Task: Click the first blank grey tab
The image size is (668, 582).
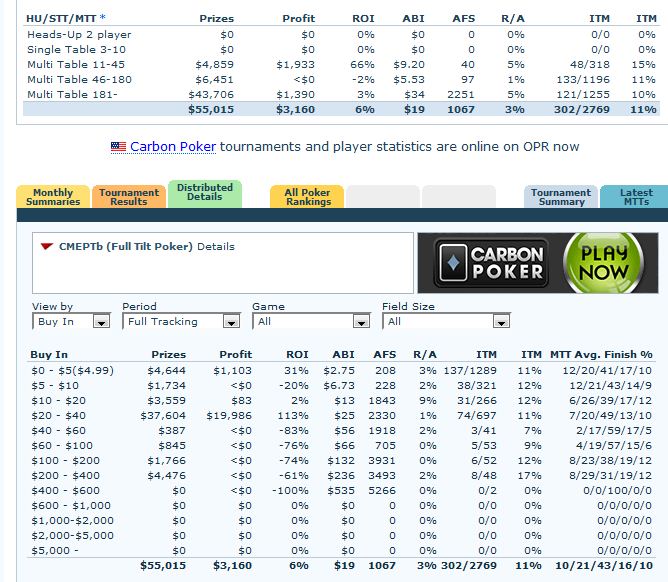Action: click(383, 197)
